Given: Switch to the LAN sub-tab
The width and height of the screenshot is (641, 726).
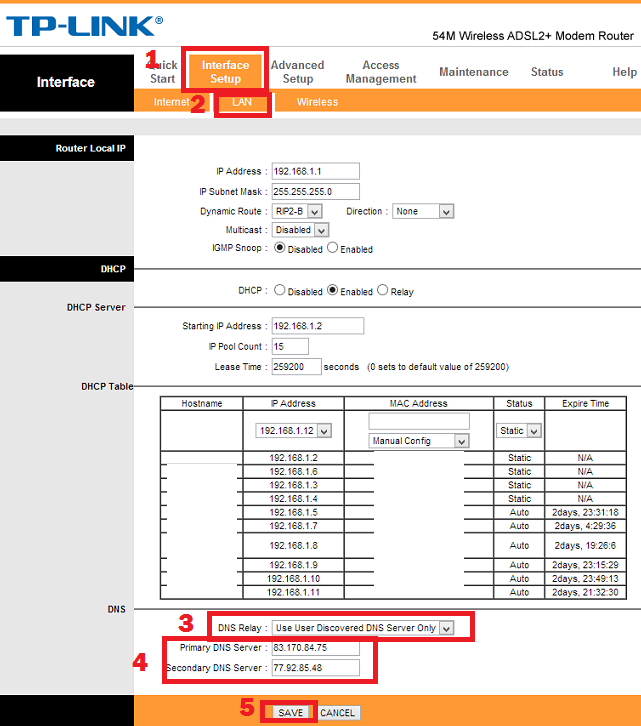Looking at the screenshot, I should (242, 102).
